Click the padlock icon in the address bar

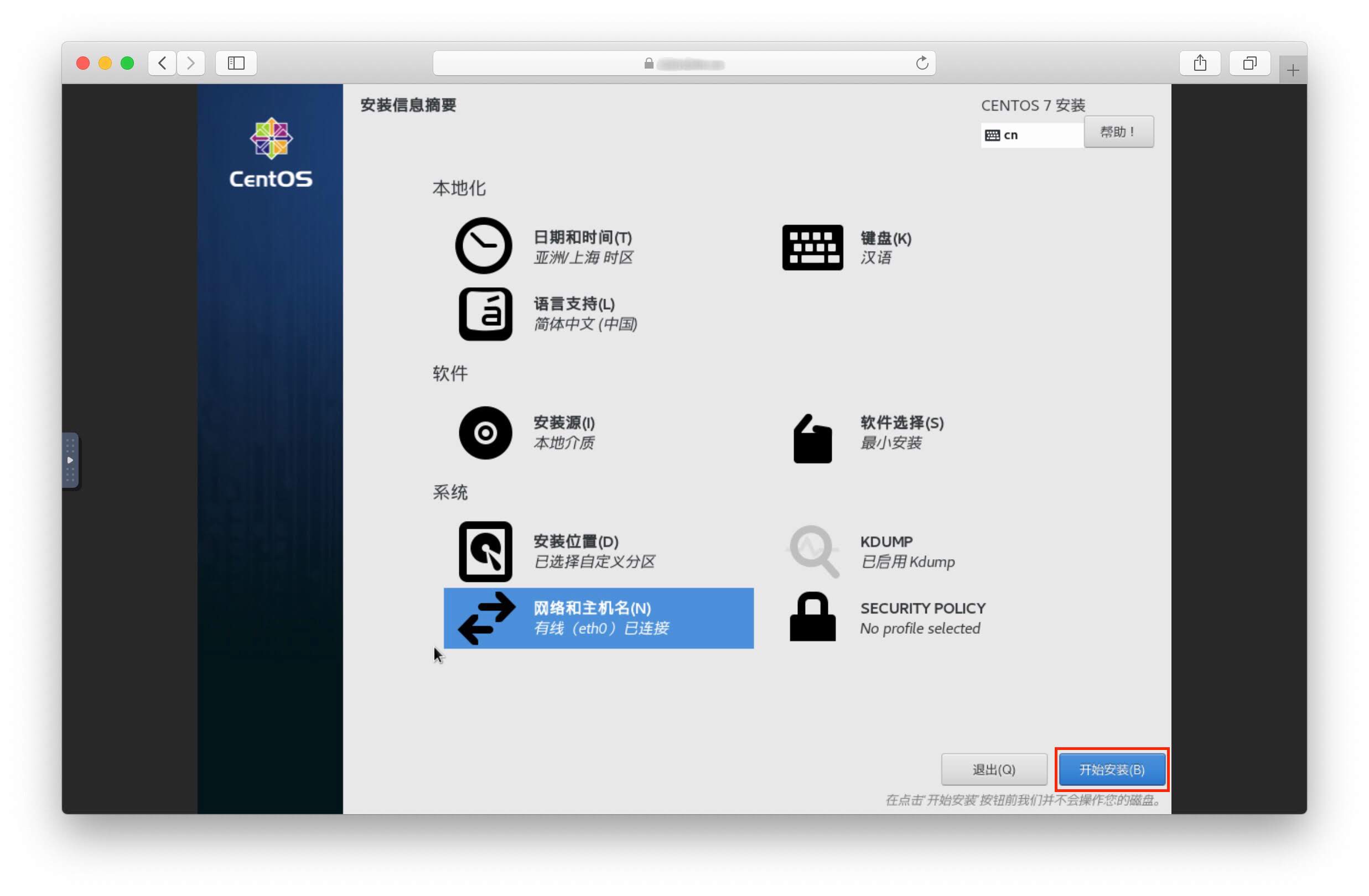coord(649,63)
